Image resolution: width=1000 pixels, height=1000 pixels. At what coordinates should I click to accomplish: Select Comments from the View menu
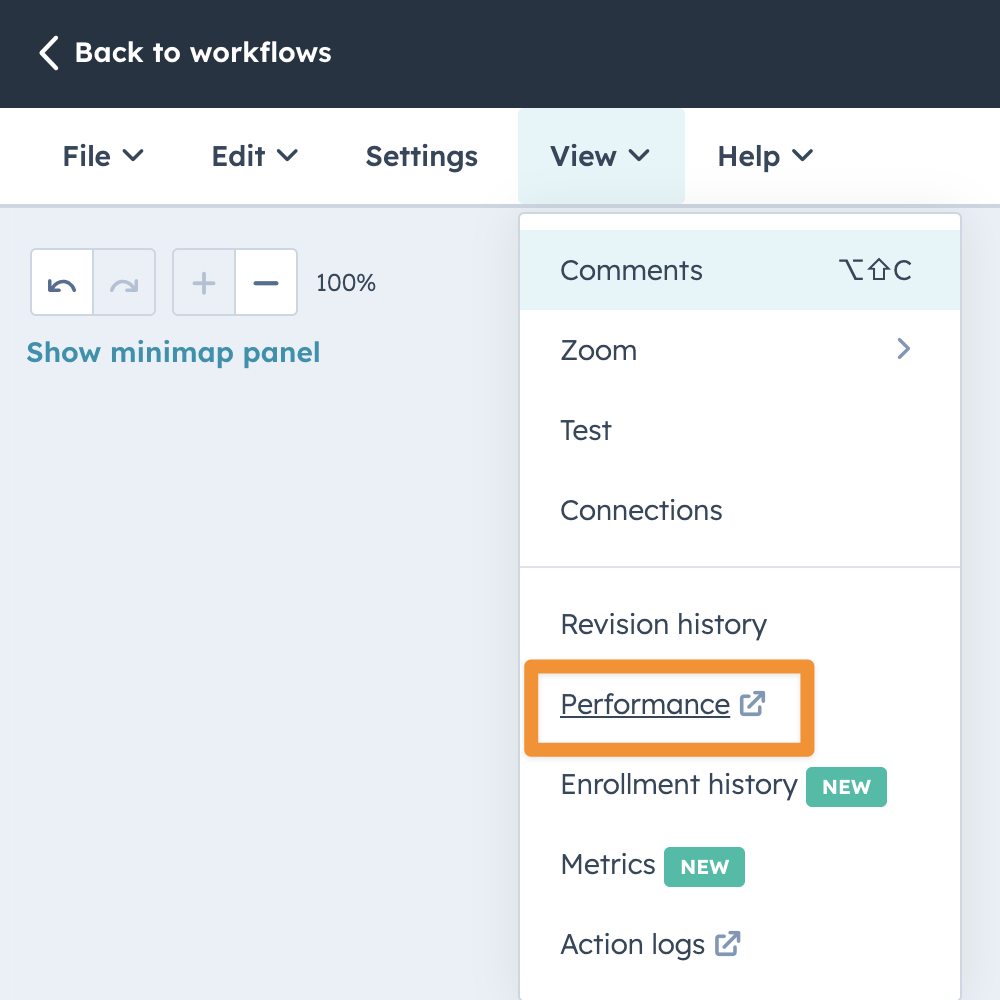tap(632, 270)
